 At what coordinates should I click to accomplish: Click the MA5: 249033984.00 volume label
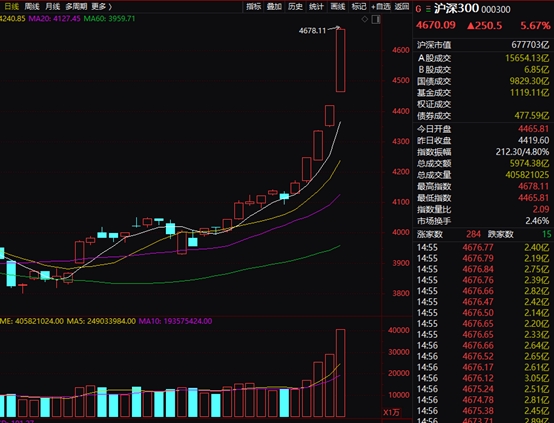click(x=101, y=321)
